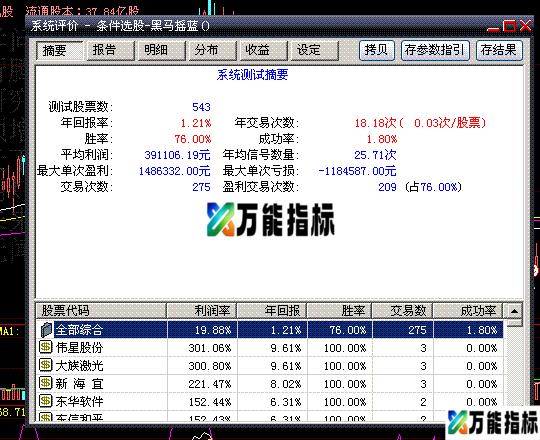The image size is (540, 440).
Task: Maximize the 系统评价 window
Action: pyautogui.click(x=509, y=27)
